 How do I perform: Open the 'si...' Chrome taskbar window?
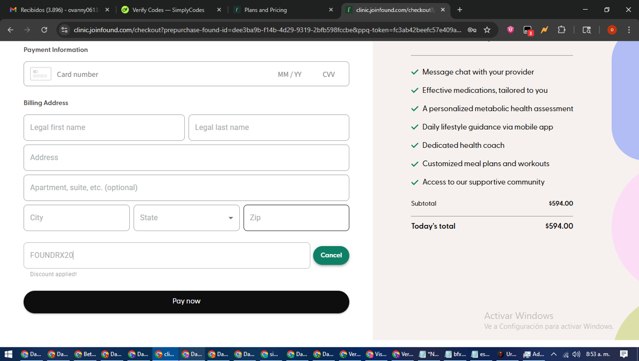coord(272,354)
